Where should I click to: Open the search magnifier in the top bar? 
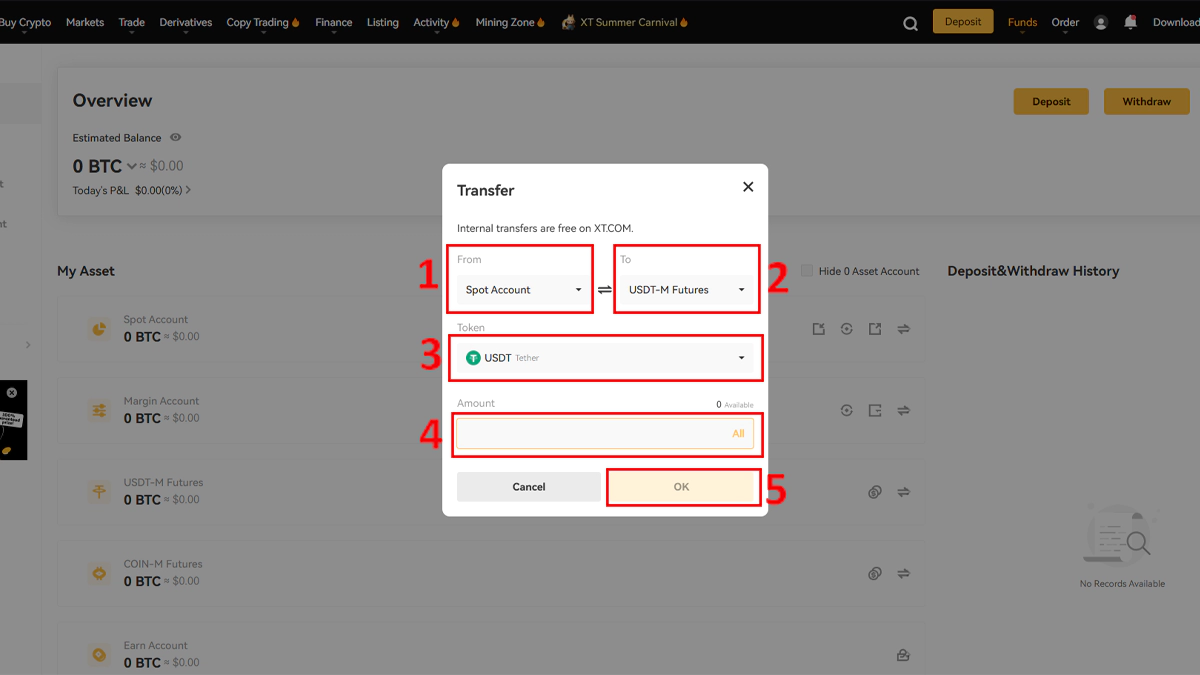(910, 23)
